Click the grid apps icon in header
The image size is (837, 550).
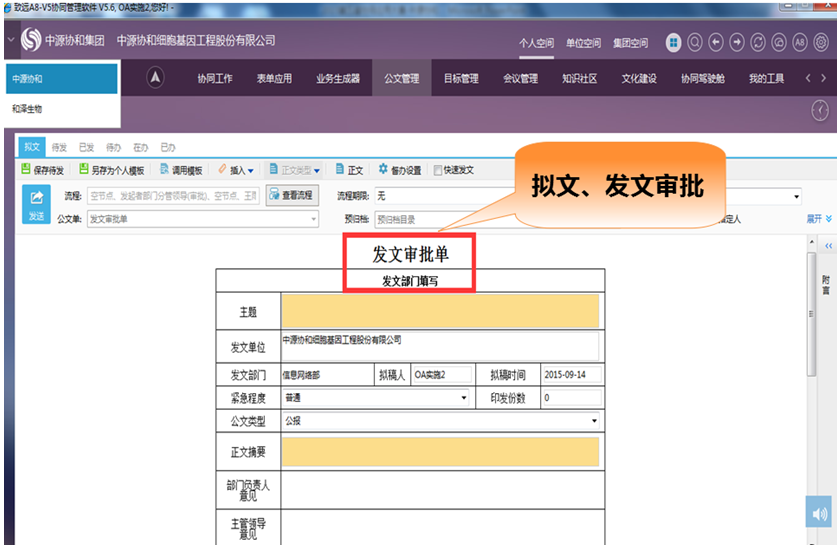tap(674, 42)
